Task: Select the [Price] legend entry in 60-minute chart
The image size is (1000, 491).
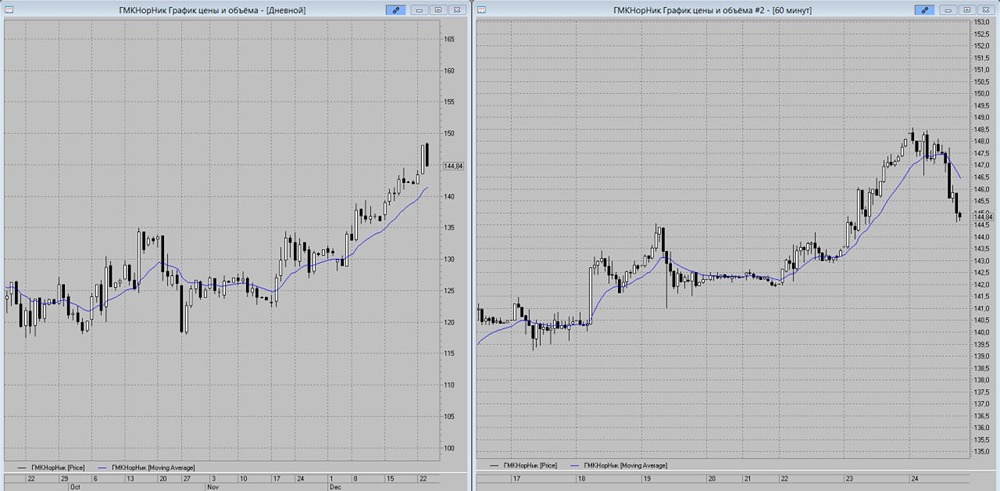Action: click(x=523, y=466)
